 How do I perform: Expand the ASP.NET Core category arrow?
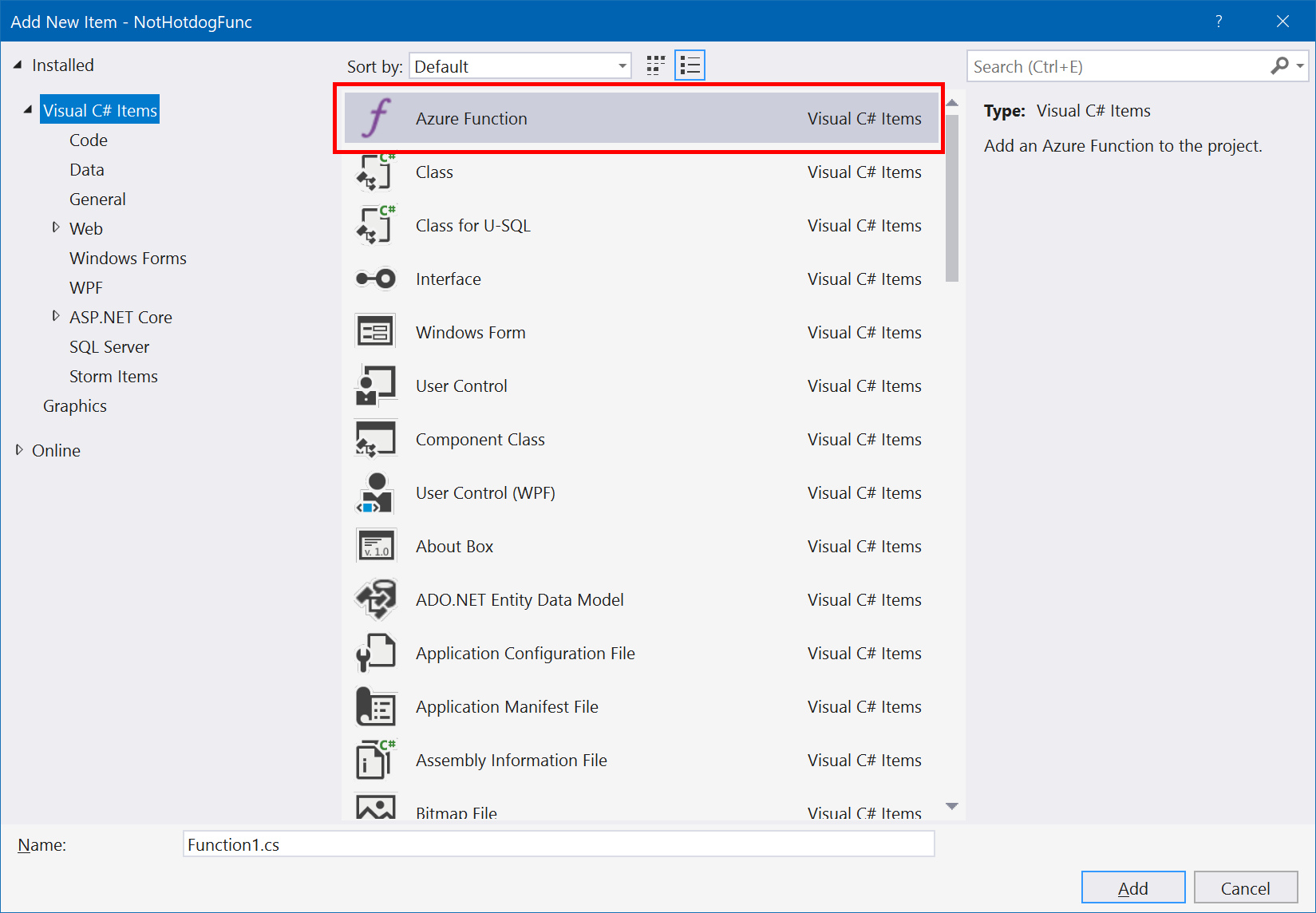(56, 317)
